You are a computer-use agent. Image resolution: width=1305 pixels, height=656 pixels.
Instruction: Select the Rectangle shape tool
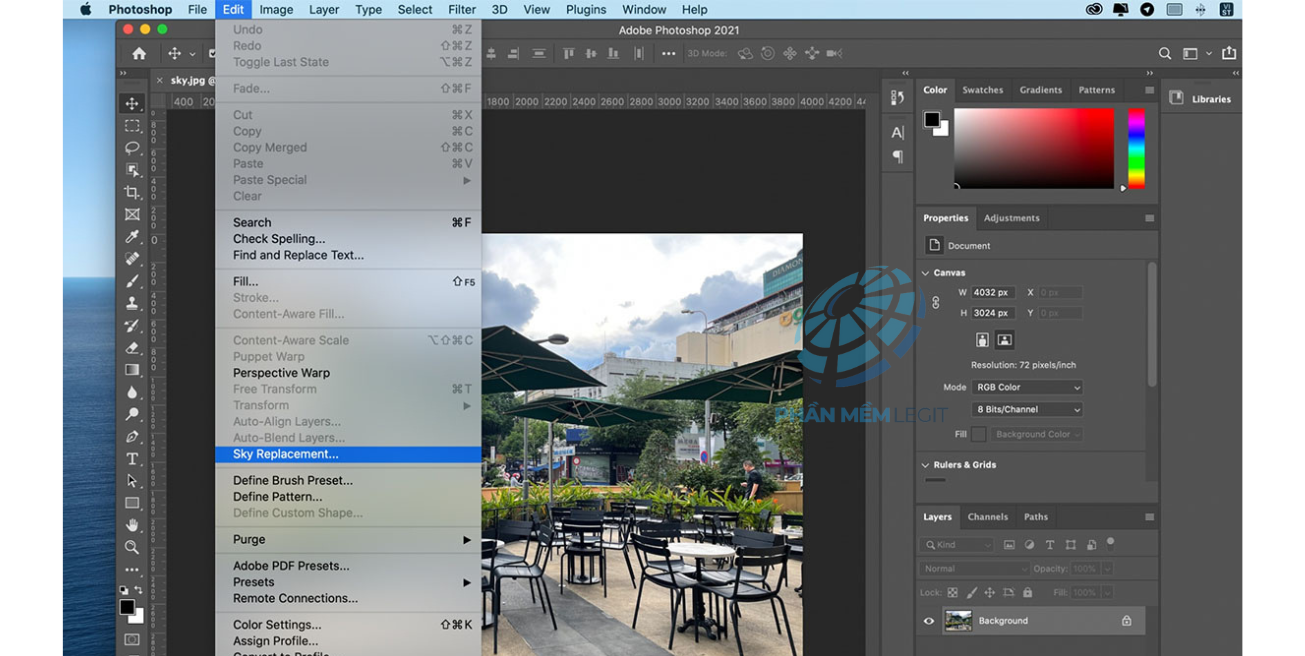[132, 503]
